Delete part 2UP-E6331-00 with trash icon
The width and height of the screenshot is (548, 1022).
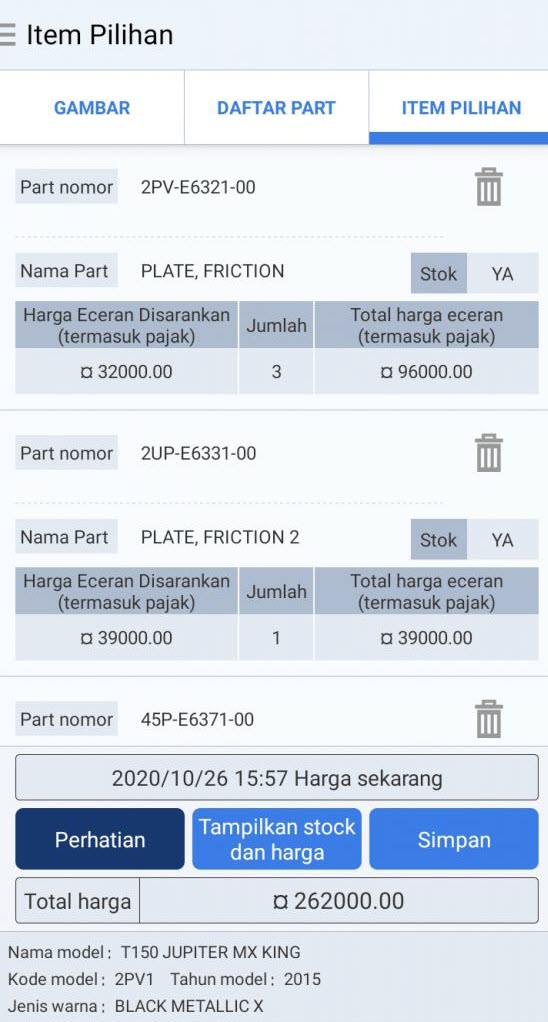coord(489,453)
